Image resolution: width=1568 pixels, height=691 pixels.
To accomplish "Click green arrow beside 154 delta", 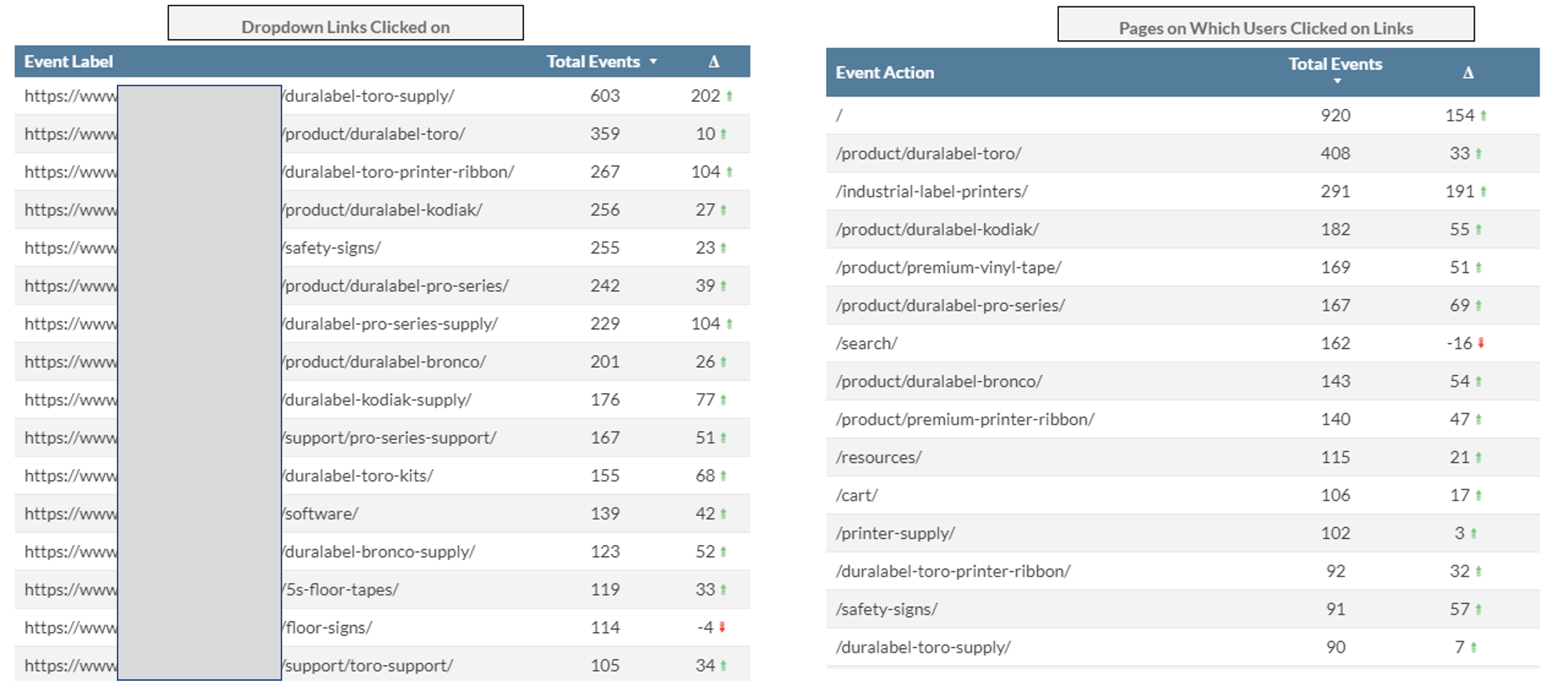I will (x=1483, y=116).
